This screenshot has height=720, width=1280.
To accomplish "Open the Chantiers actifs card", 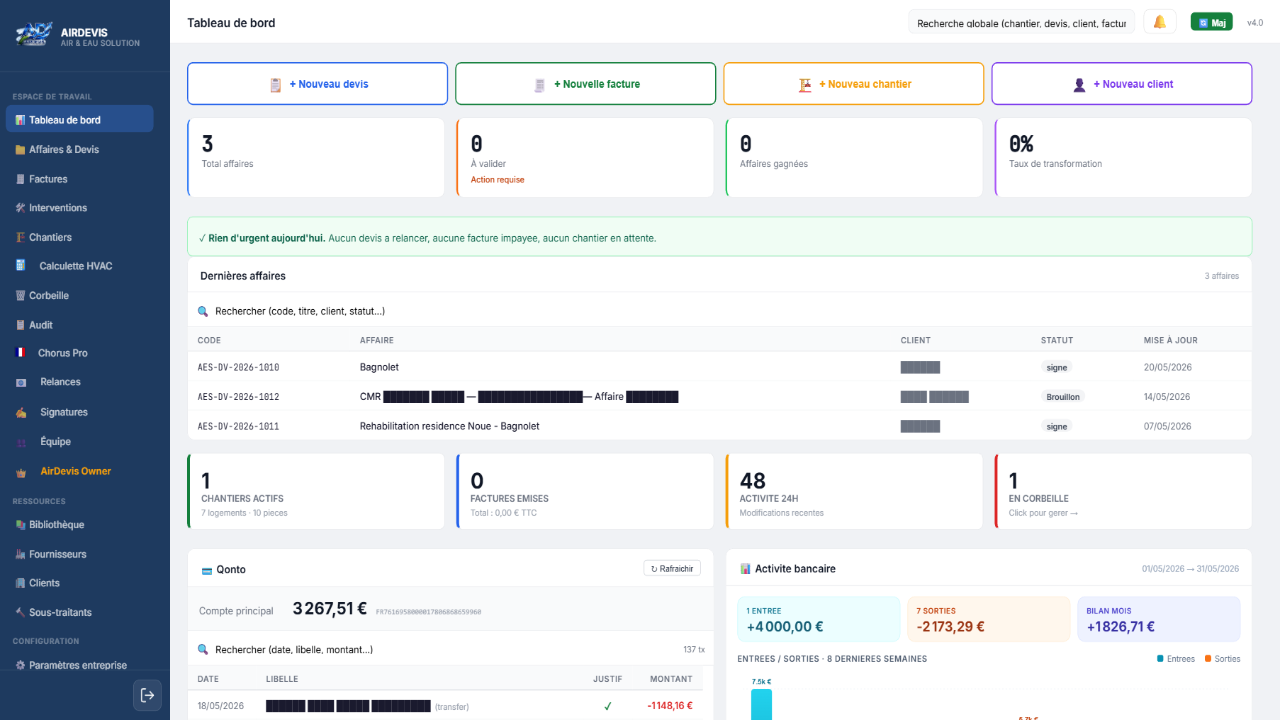I will click(316, 491).
